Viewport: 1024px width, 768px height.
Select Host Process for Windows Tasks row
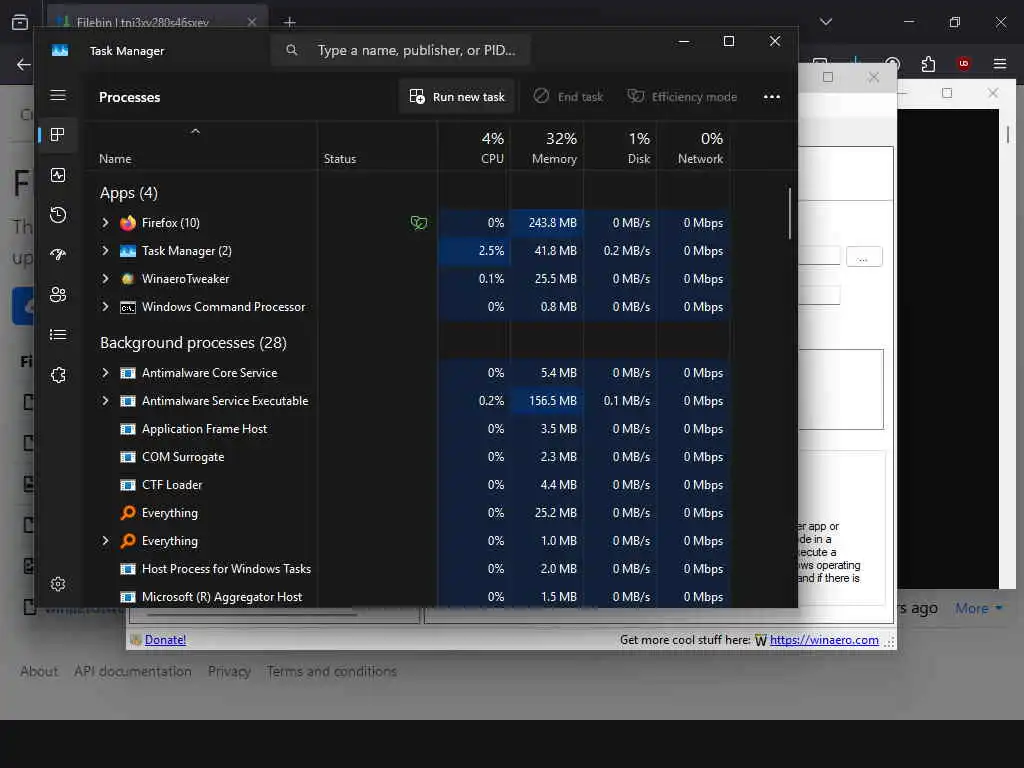tap(408, 569)
